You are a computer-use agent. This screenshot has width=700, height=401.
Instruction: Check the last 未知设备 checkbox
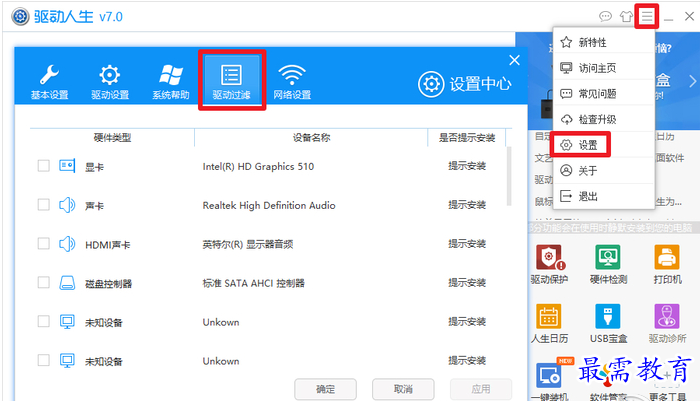coord(43,360)
